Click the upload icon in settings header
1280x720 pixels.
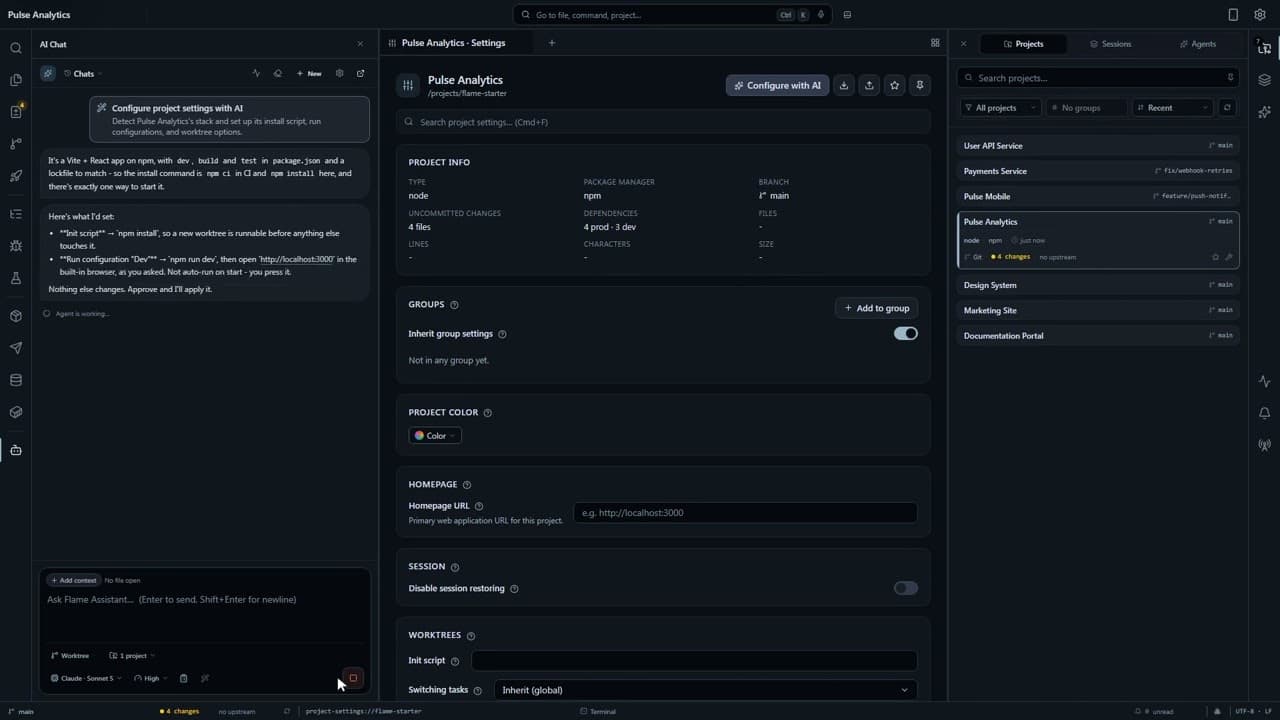coord(869,85)
